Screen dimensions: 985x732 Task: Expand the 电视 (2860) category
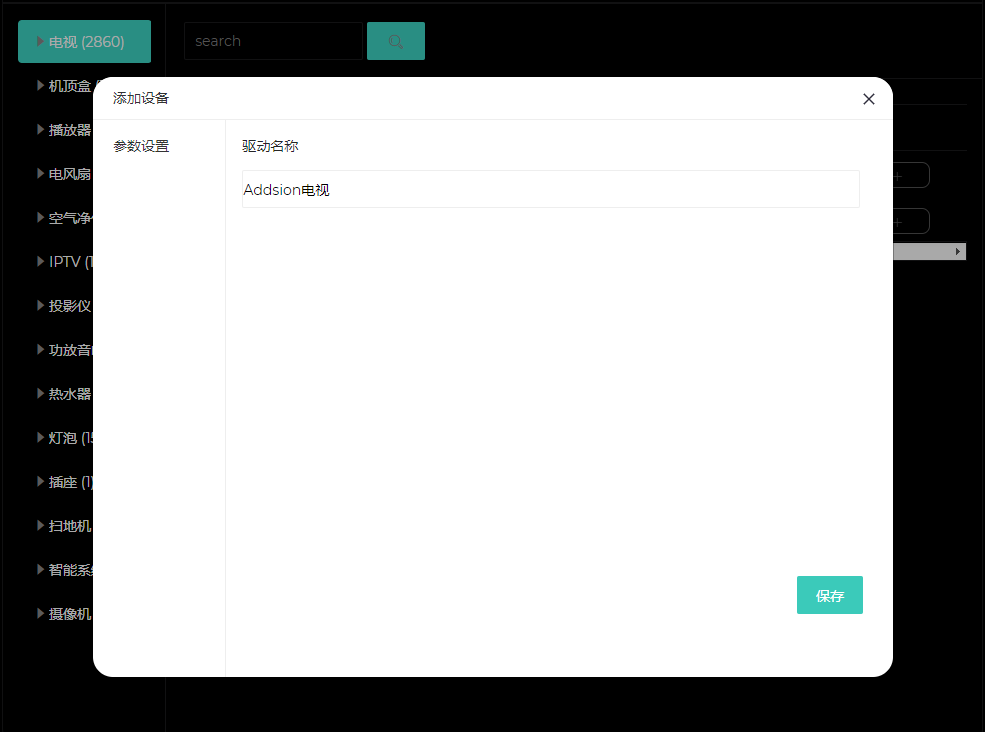click(x=84, y=41)
